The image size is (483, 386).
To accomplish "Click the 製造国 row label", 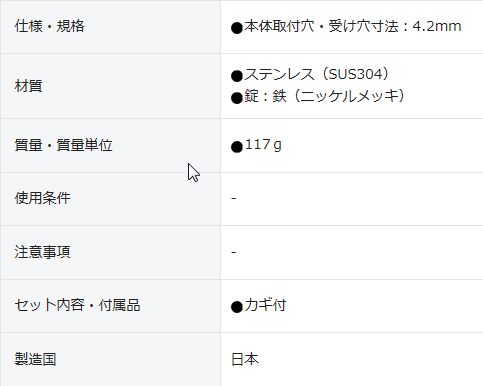I will tap(35, 359).
